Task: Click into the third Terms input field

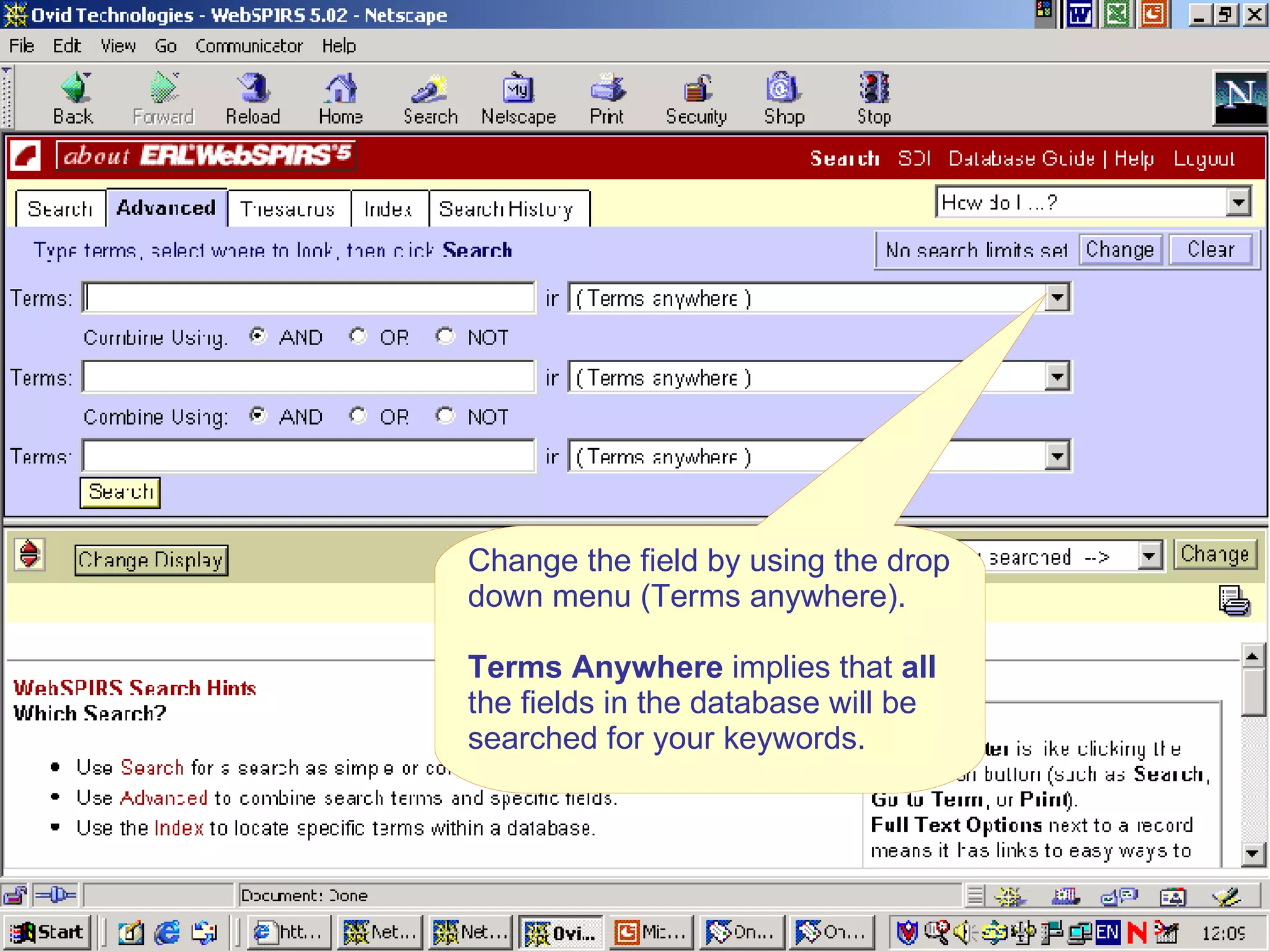Action: [x=309, y=456]
